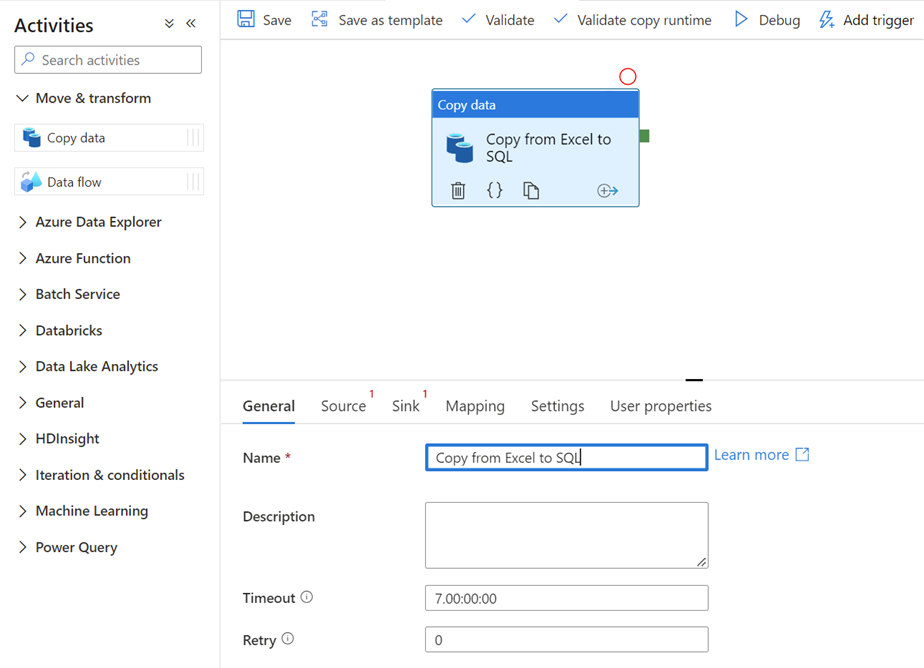Clone the Copy data activity
Viewport: 924px width, 668px height.
click(x=530, y=190)
